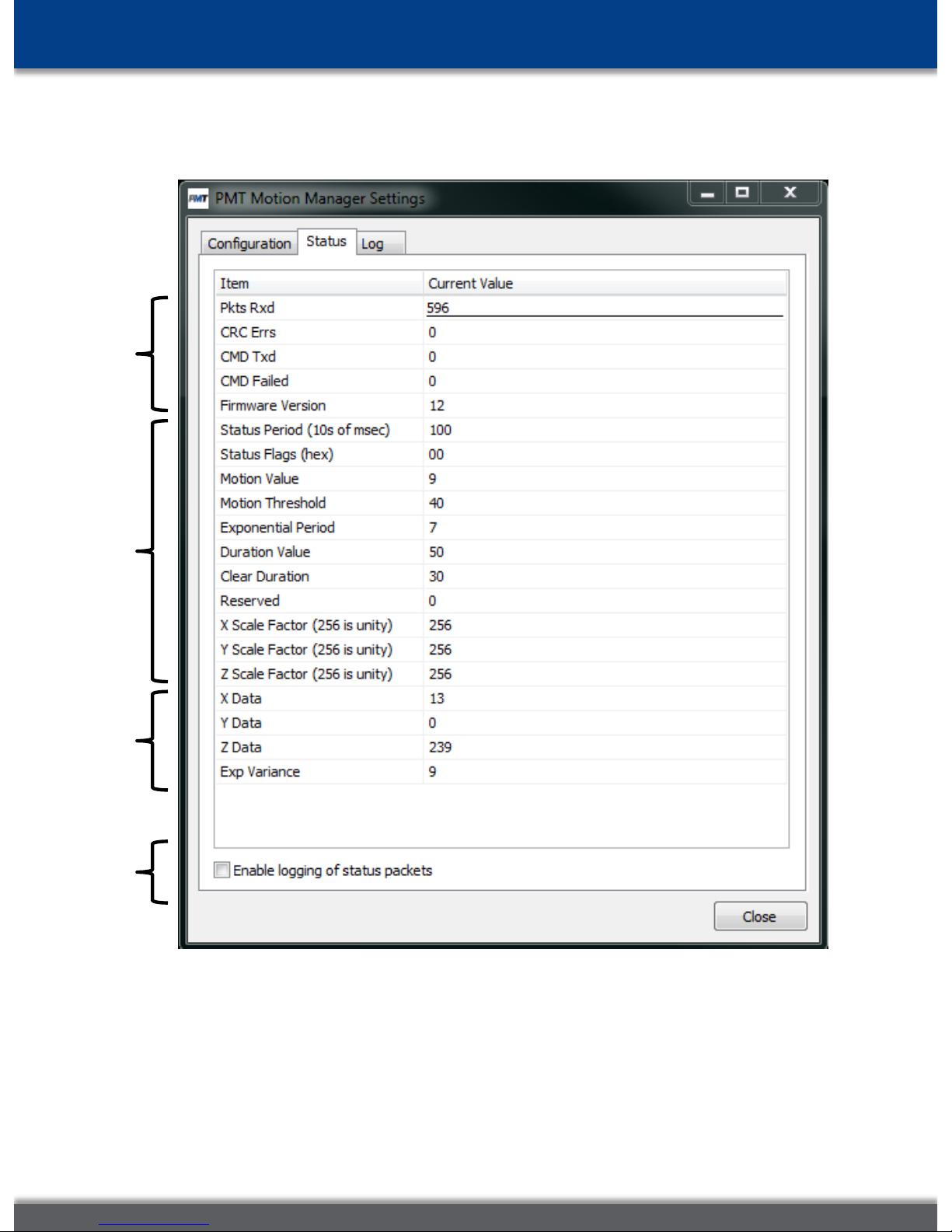Click the Close button
This screenshot has height=1232, width=952.
click(x=760, y=916)
